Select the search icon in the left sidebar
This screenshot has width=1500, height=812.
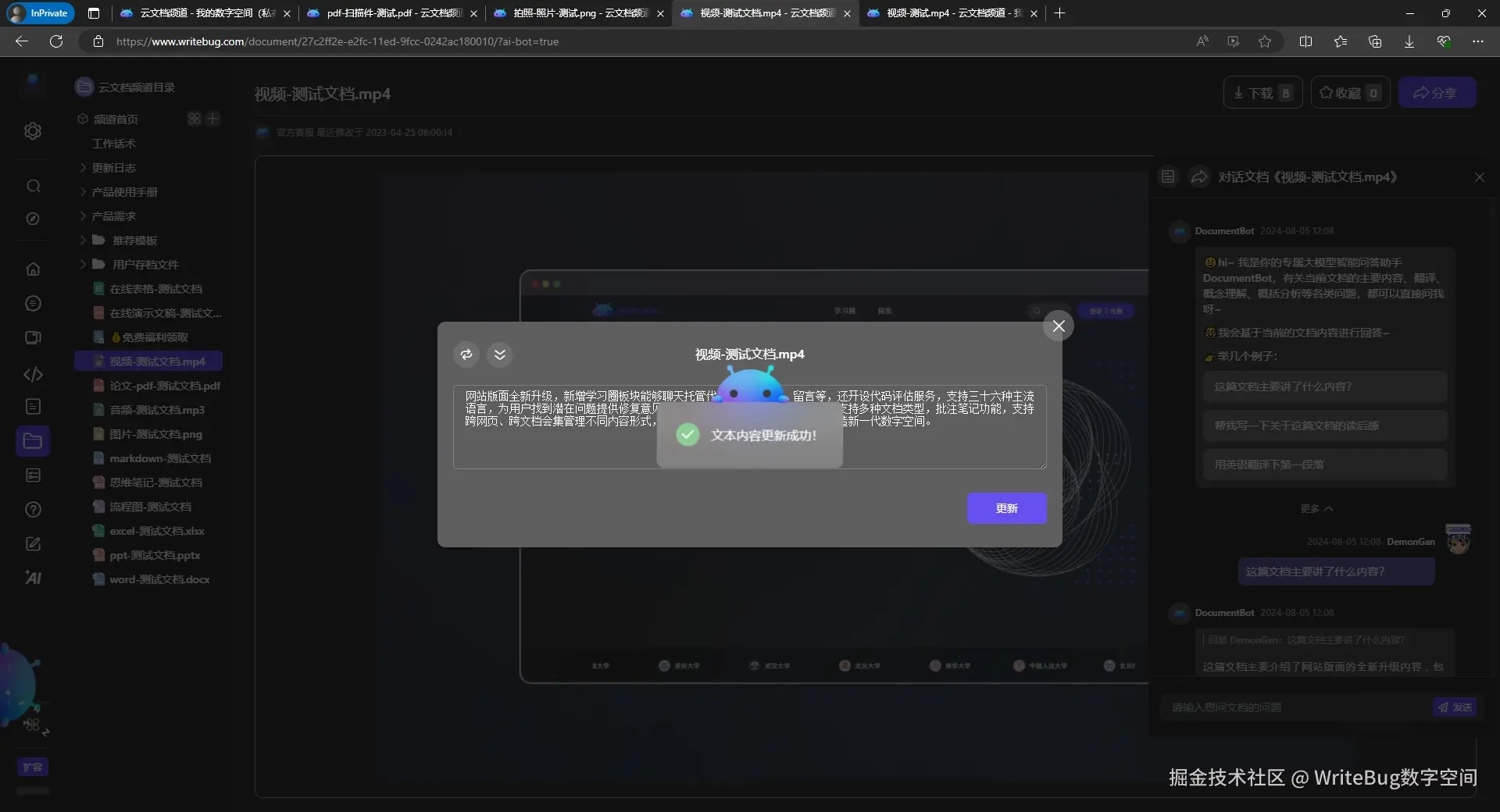point(33,186)
